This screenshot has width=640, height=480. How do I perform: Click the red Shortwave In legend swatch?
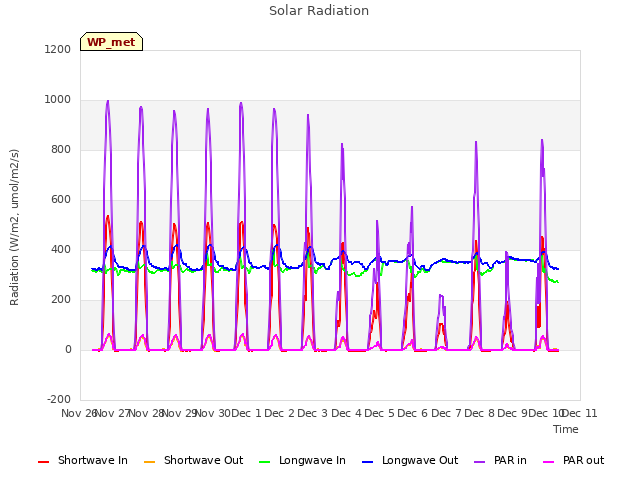coord(43,462)
